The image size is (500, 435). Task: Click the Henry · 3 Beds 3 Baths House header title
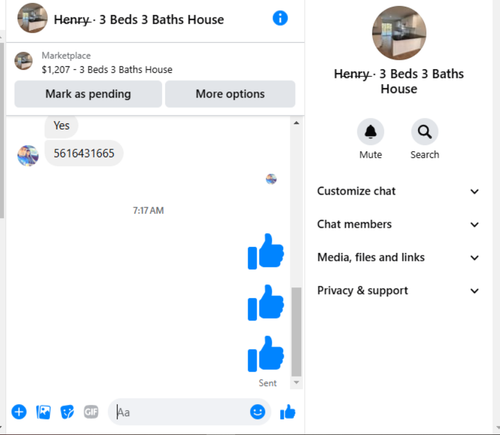coord(139,20)
